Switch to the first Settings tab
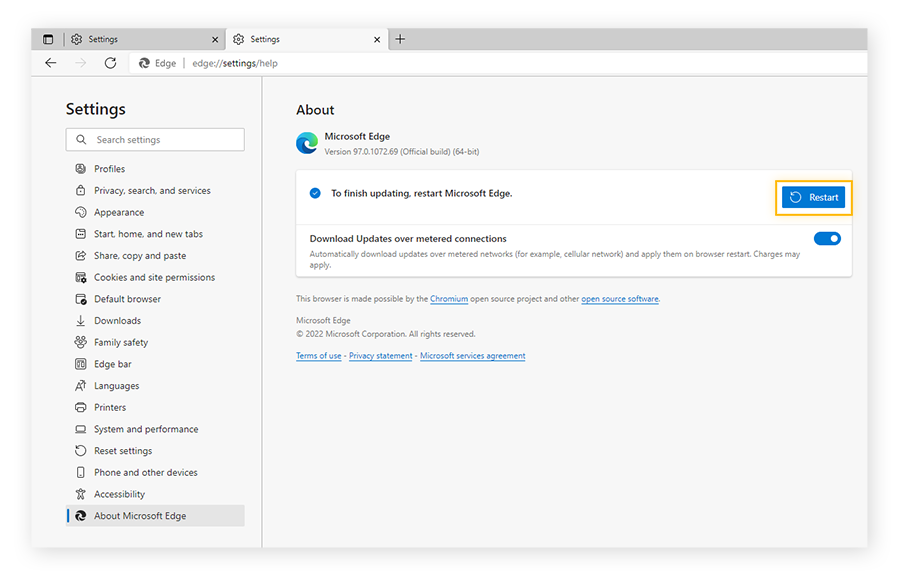Image resolution: width=900 pixels, height=578 pixels. pos(145,39)
